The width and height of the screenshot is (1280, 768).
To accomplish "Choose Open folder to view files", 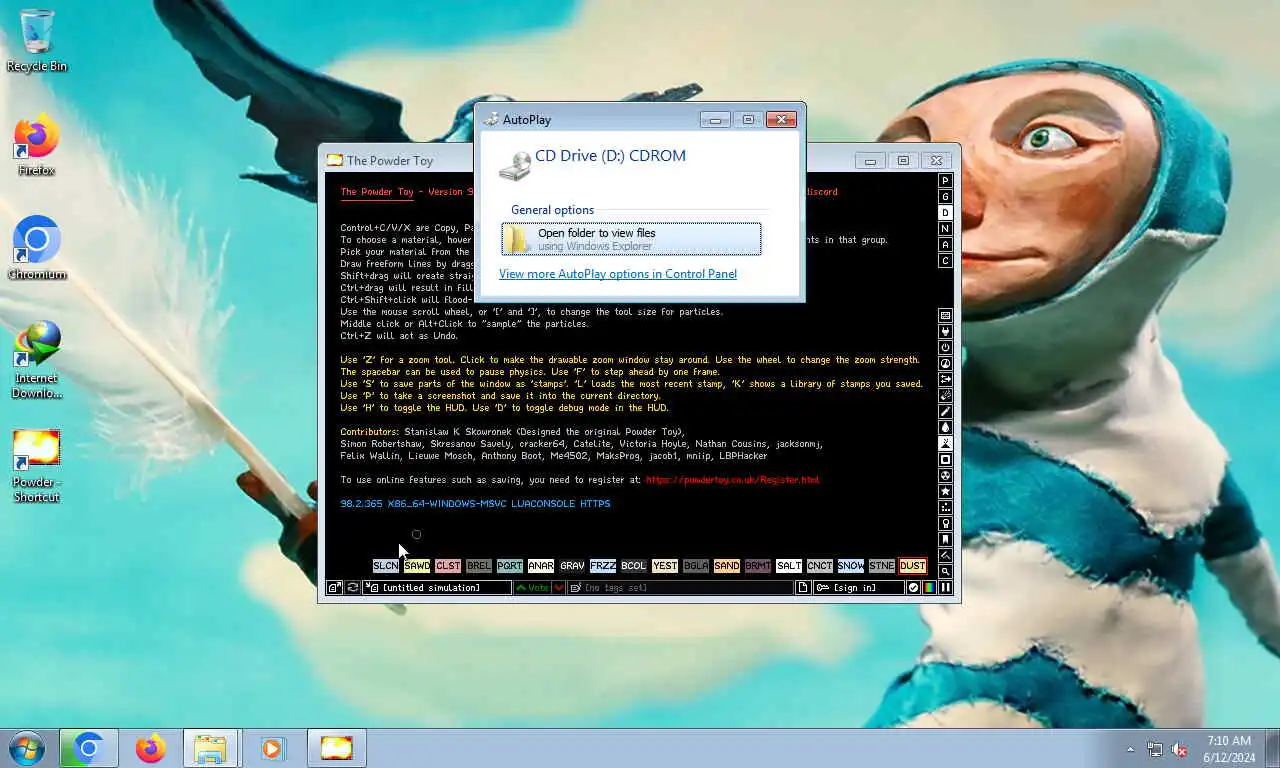I will pos(631,239).
